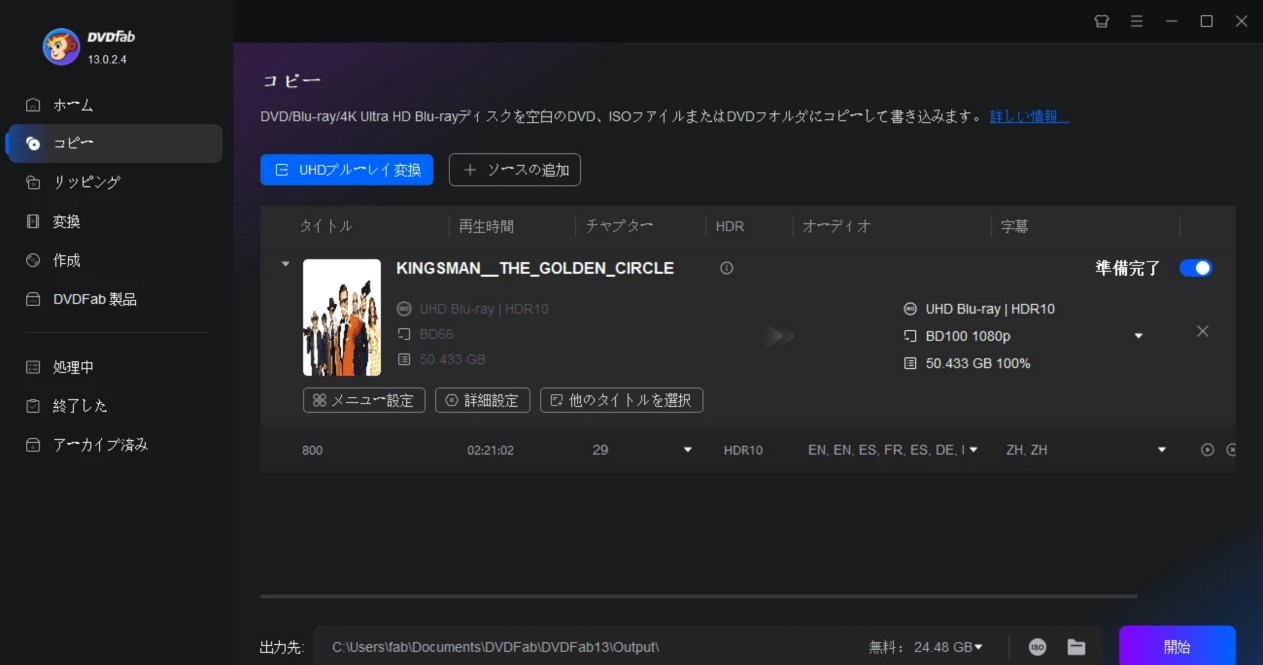The width and height of the screenshot is (1263, 665).
Task: Preview title 800 with play icon
Action: pos(1207,450)
